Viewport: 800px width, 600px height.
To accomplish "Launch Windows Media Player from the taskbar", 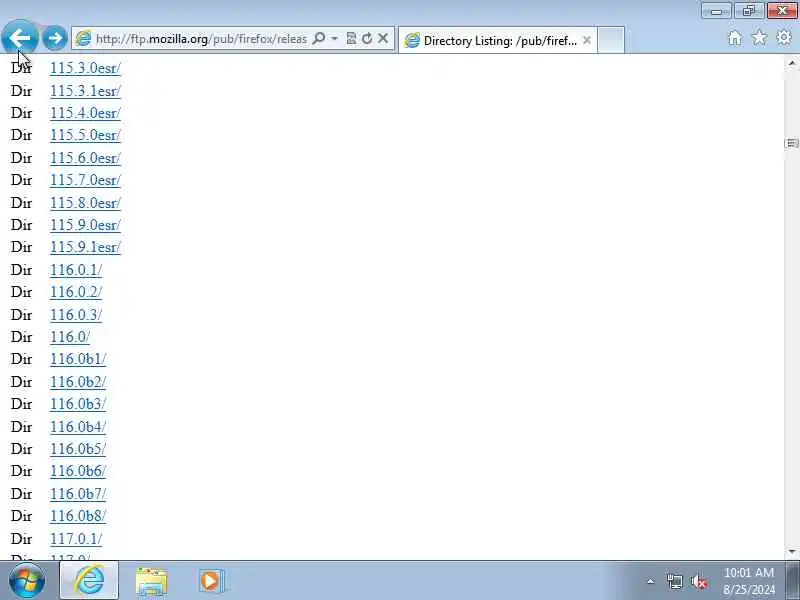I will point(211,581).
